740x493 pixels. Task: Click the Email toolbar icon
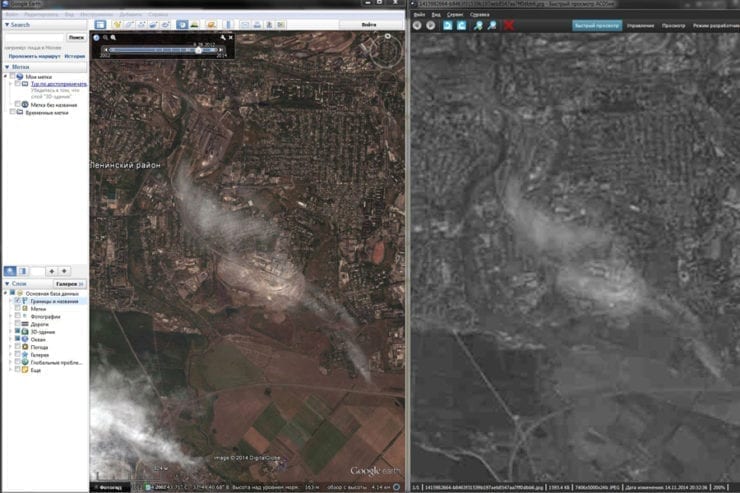(244, 25)
